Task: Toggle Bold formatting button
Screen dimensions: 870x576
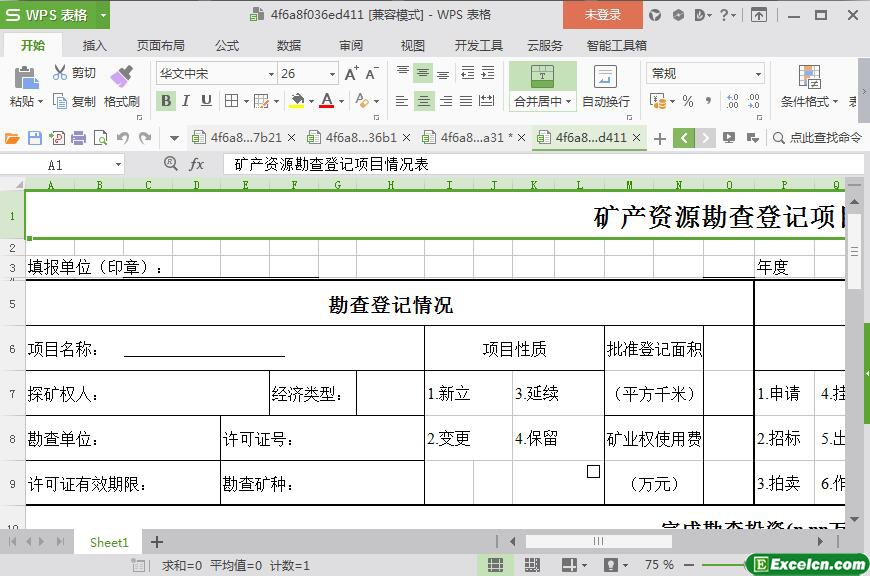Action: [x=166, y=101]
